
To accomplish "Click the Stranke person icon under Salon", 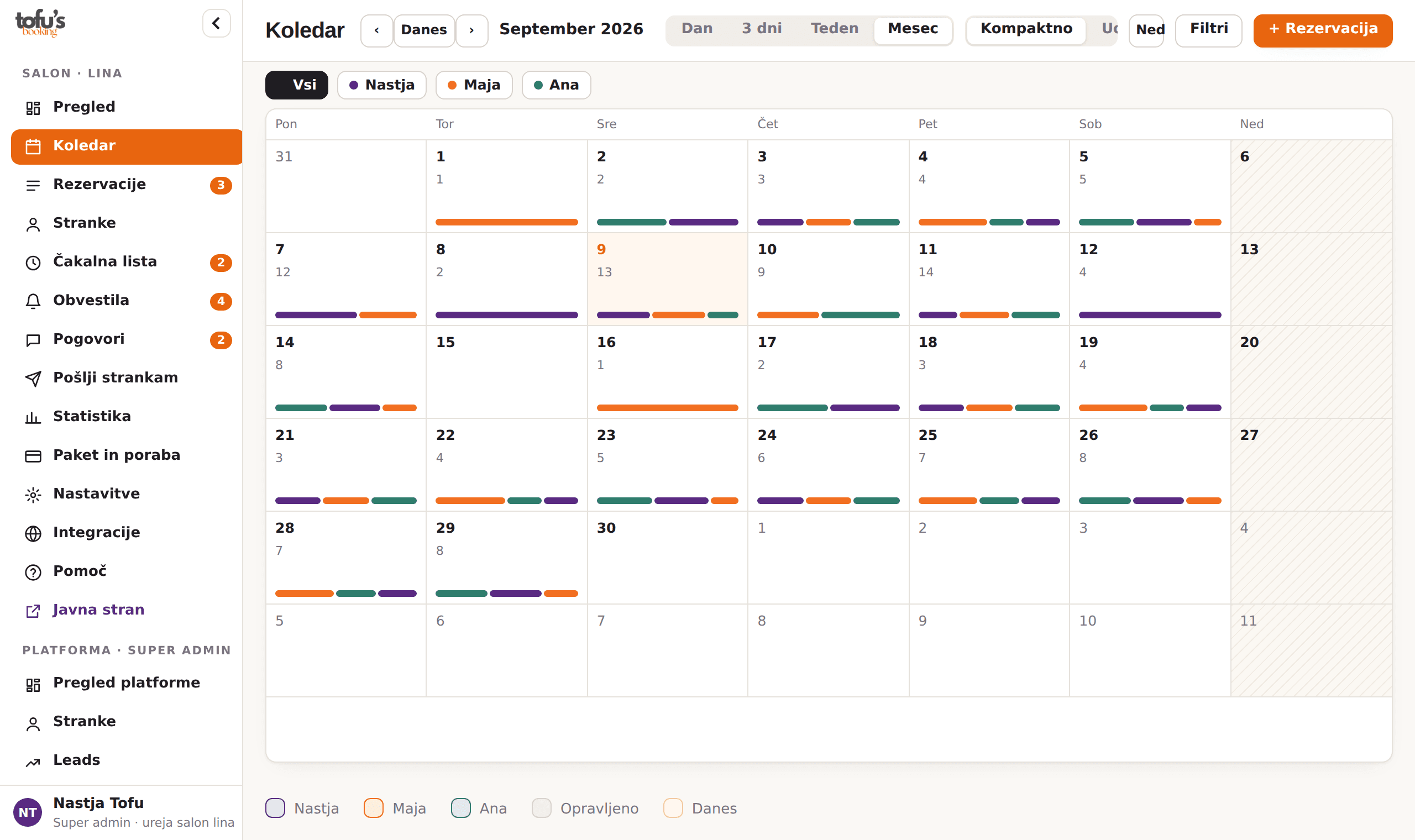I will 33,224.
